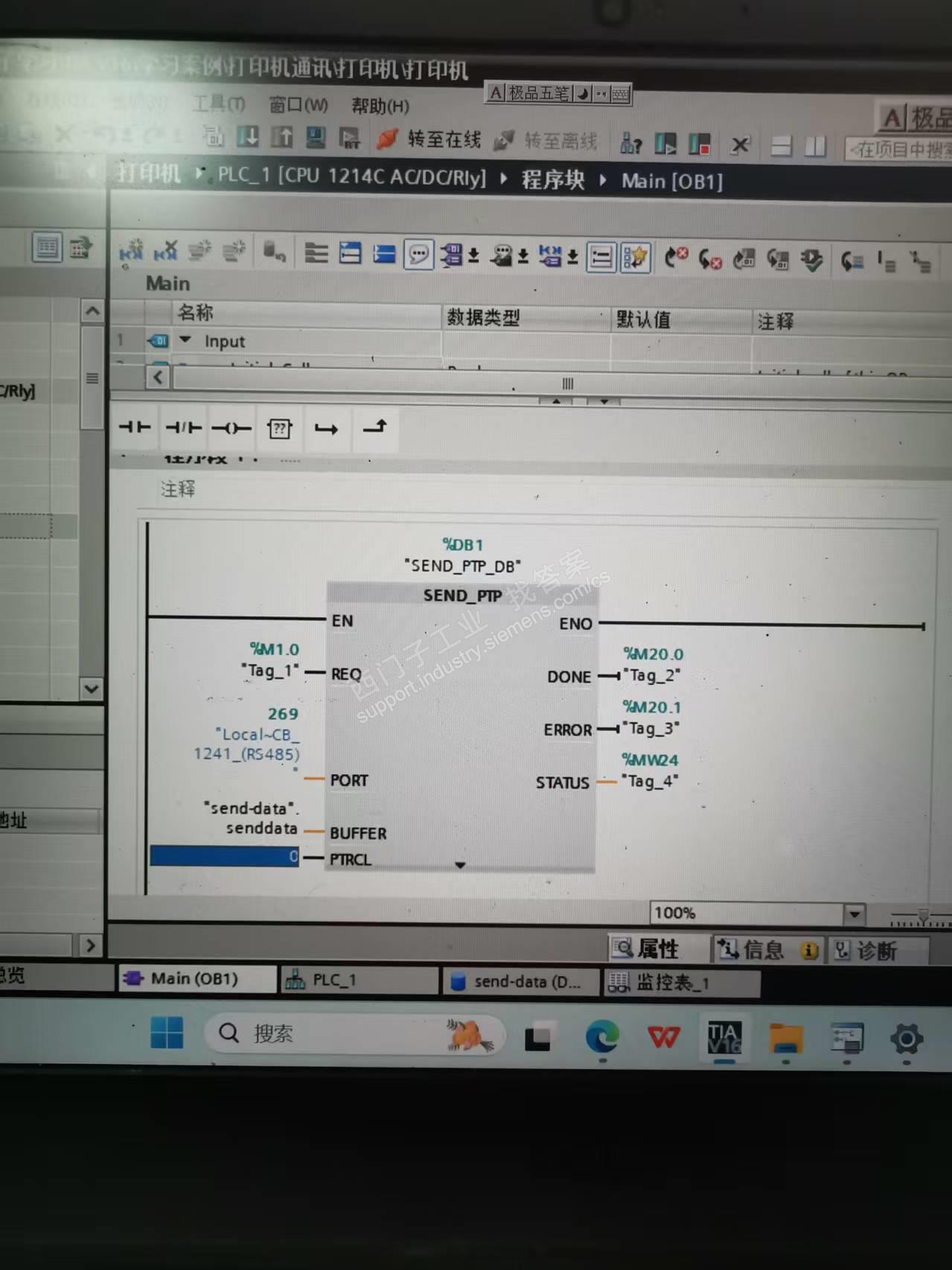The width and height of the screenshot is (952, 1270).
Task: Insert output coil element
Action: point(231,428)
